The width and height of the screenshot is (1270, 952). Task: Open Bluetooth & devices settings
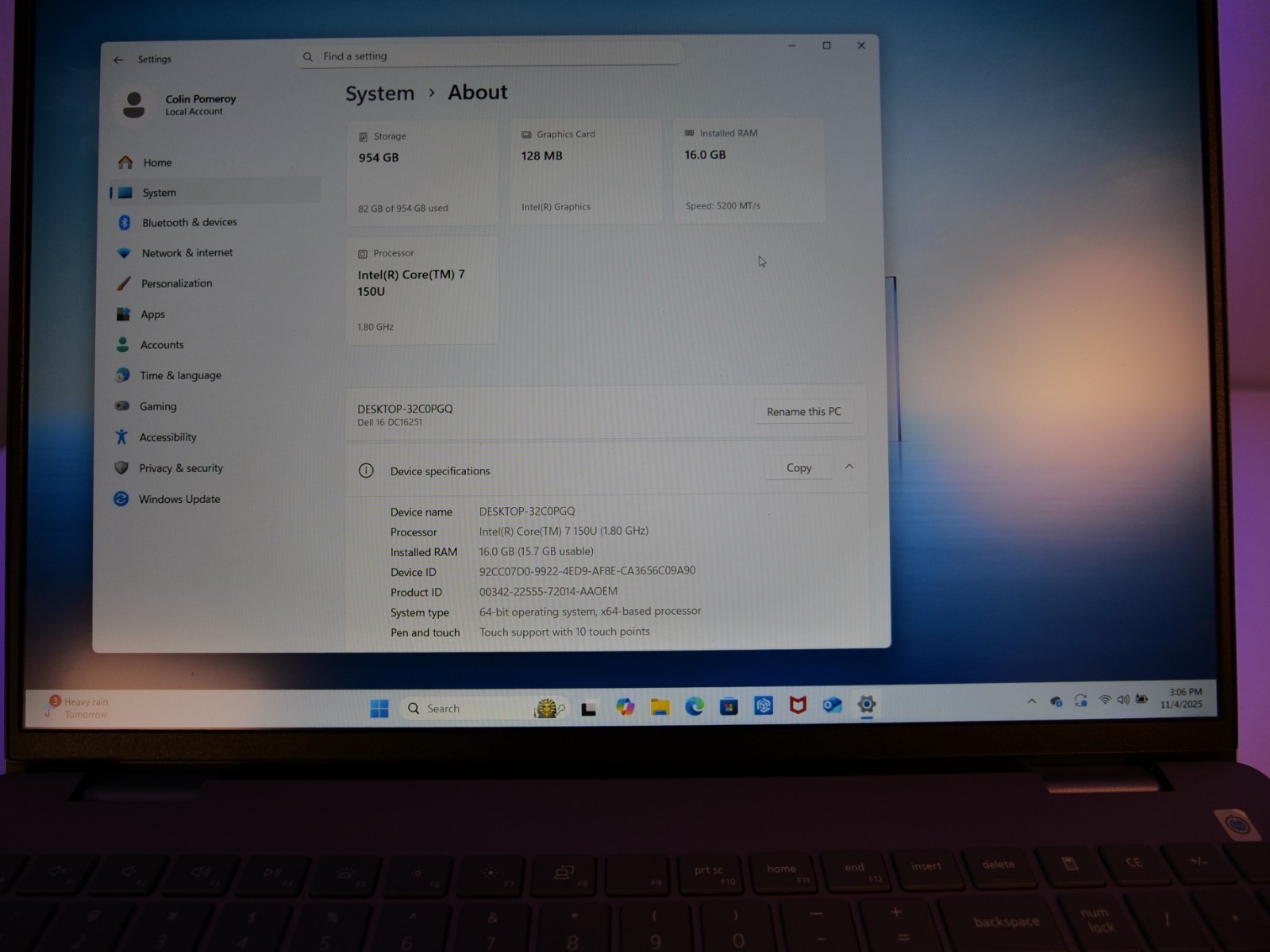[x=214, y=223]
